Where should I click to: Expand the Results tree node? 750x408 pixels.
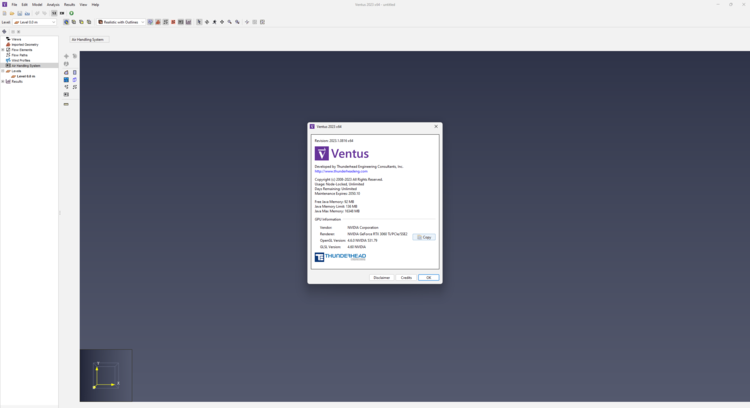tap(3, 81)
